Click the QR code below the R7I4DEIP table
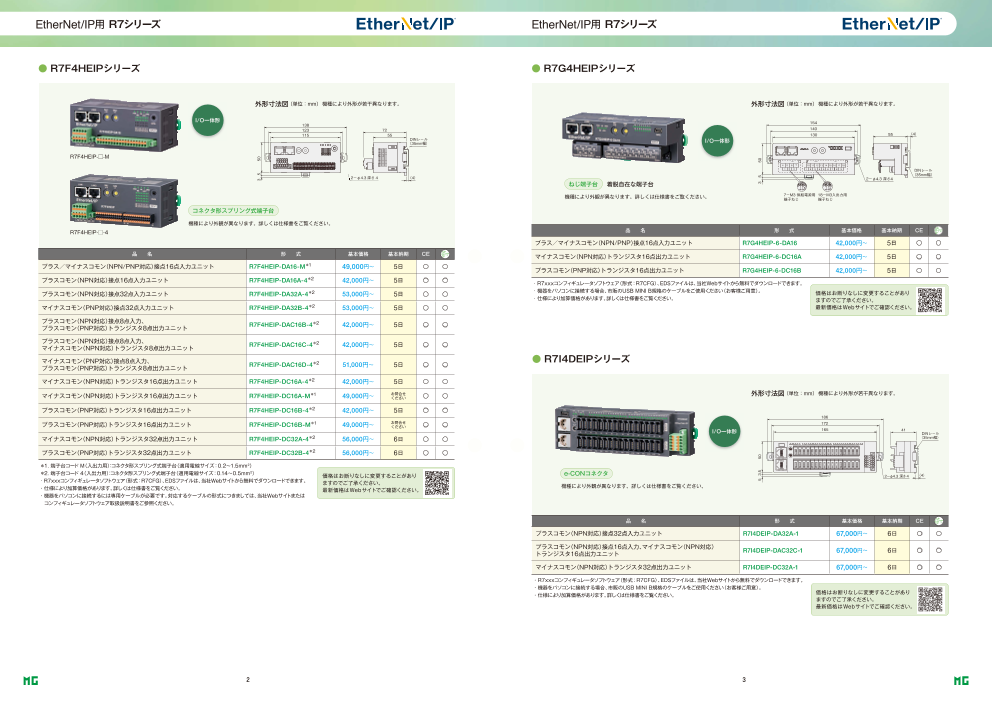This screenshot has height=701, width=992. pyautogui.click(x=930, y=599)
